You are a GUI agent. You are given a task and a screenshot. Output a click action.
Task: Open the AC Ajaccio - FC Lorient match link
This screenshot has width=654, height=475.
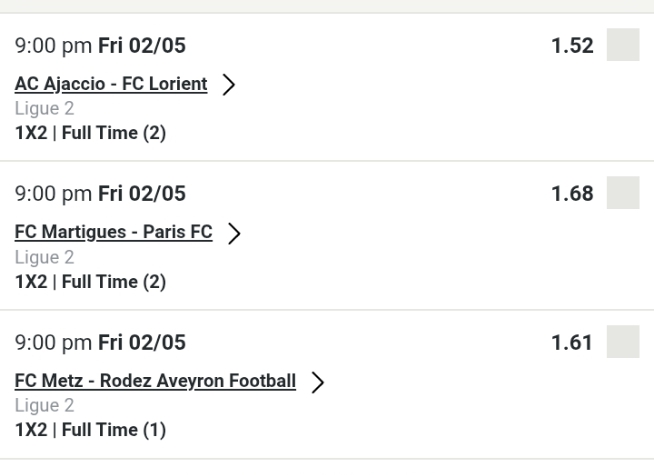pyautogui.click(x=111, y=84)
